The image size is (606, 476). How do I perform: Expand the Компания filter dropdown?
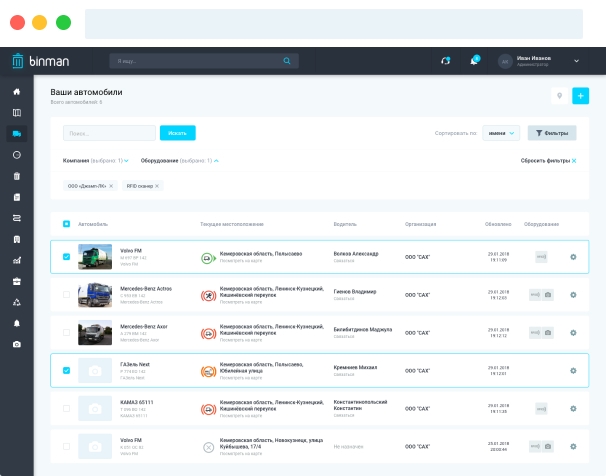(96, 160)
